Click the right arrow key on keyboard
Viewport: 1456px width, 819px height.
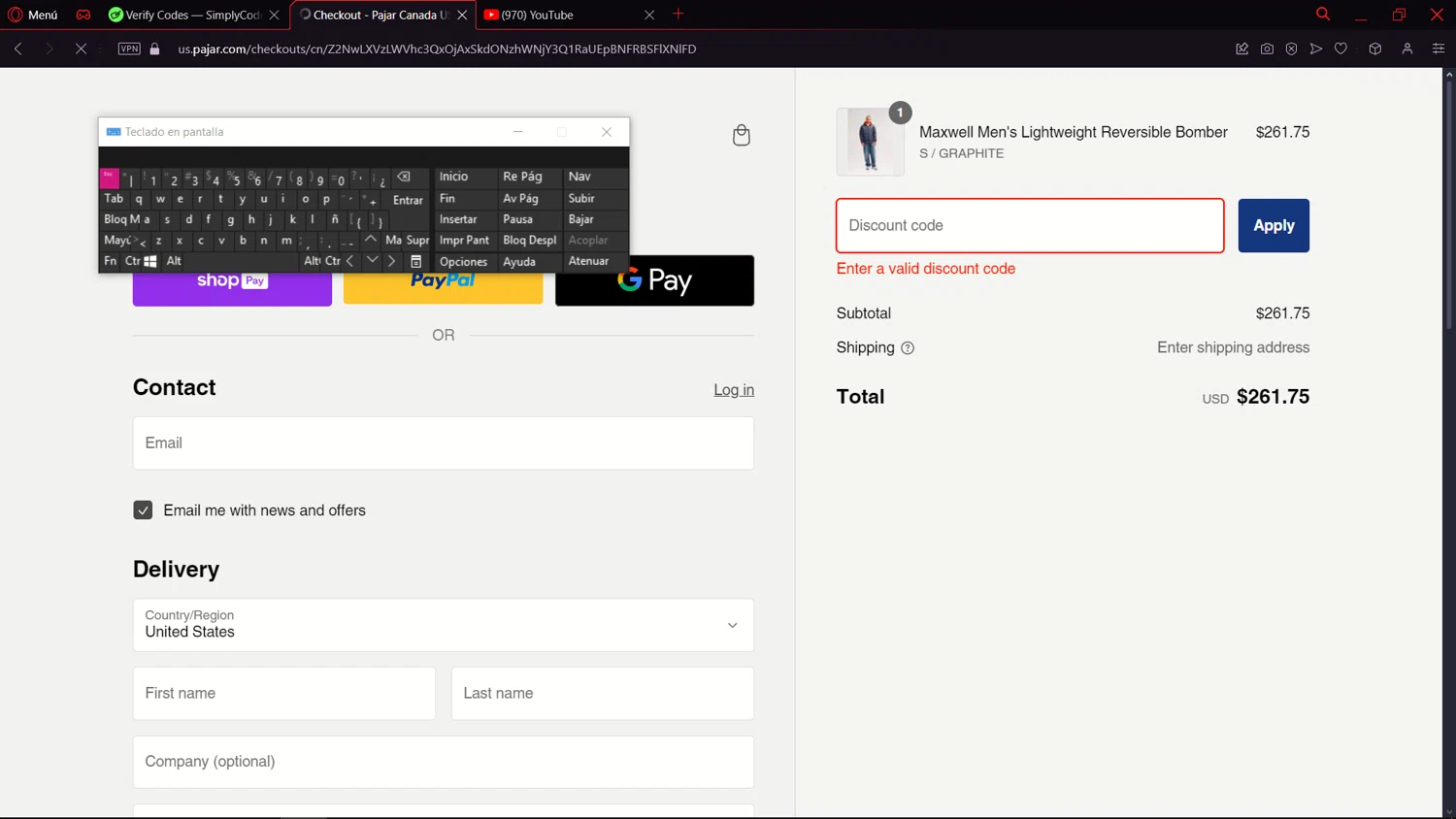pos(391,261)
